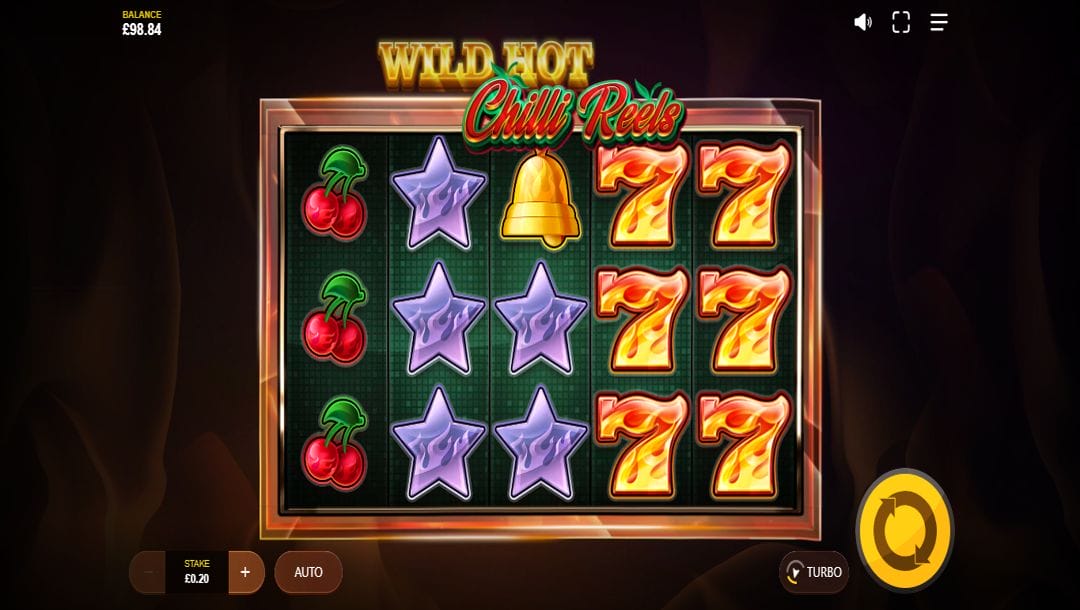Select the middle flaming seven on fourth reel

[x=643, y=319]
